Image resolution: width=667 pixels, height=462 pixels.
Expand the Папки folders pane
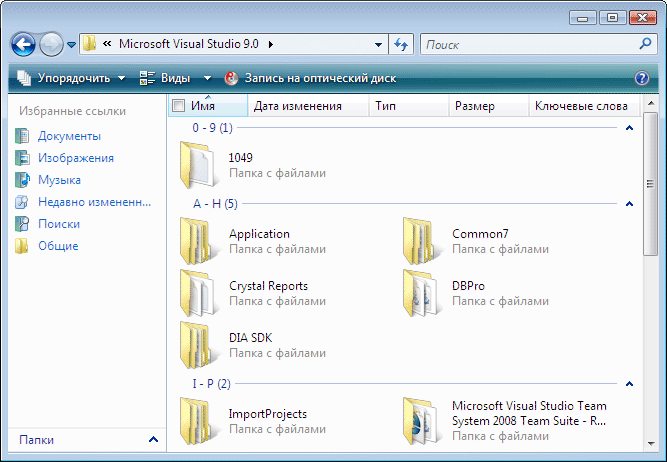pos(154,439)
